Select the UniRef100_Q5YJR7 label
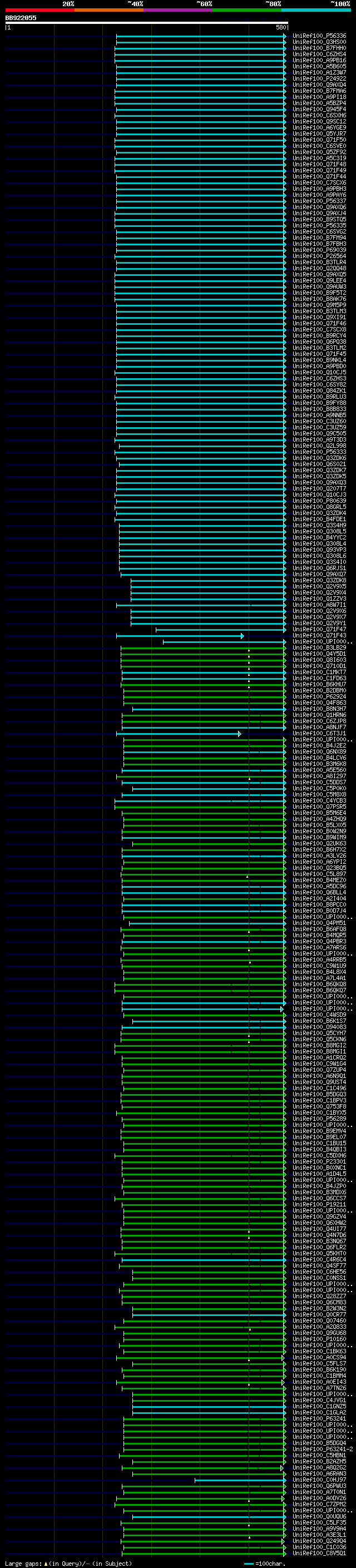356x1568 pixels. click(319, 133)
